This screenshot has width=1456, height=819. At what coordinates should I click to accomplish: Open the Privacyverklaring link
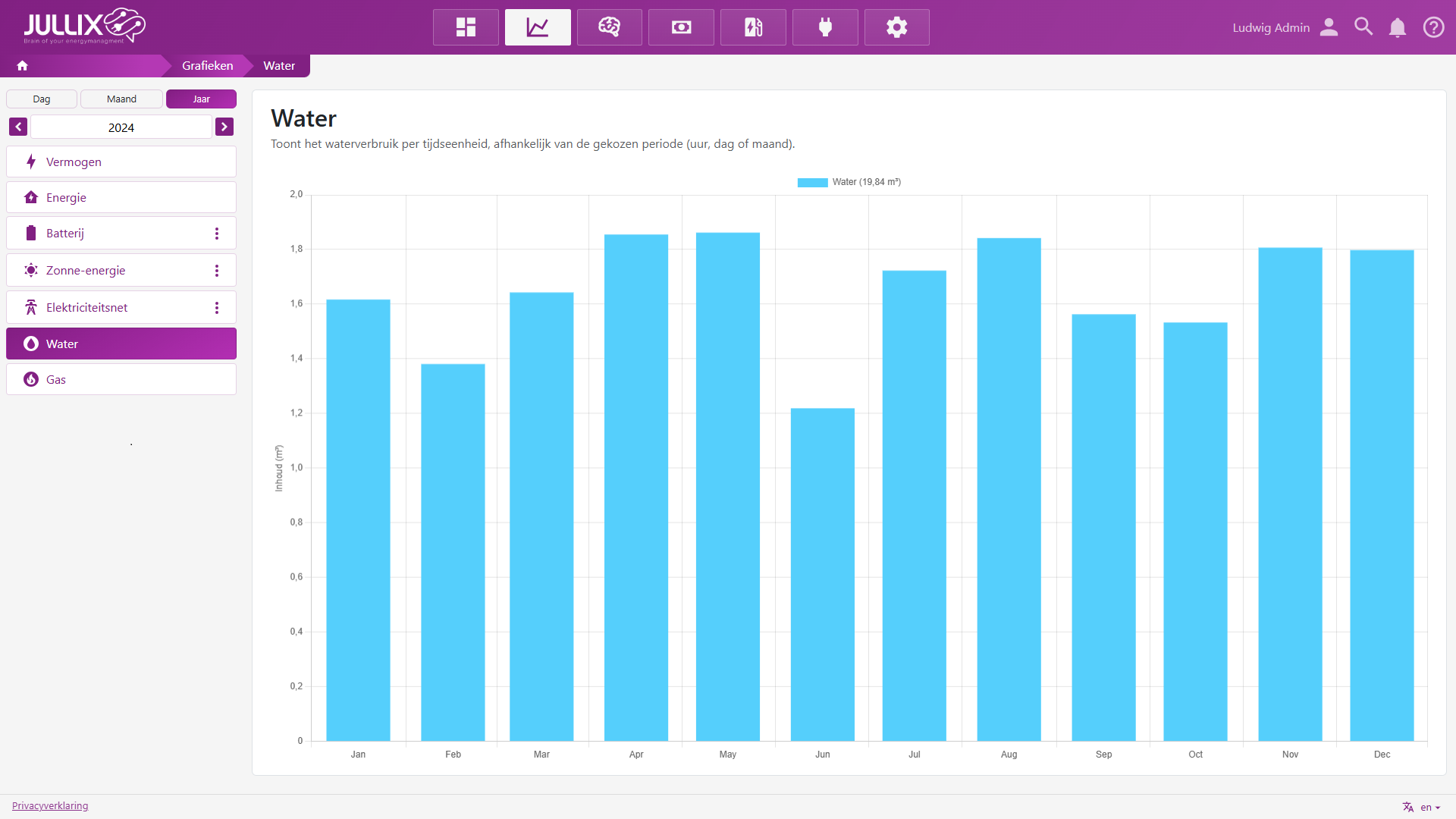tap(50, 805)
